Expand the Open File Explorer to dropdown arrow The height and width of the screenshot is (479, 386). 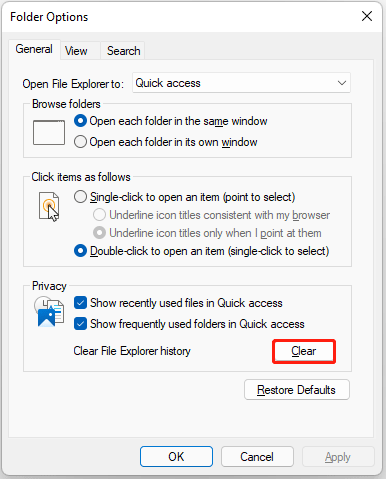[x=342, y=83]
